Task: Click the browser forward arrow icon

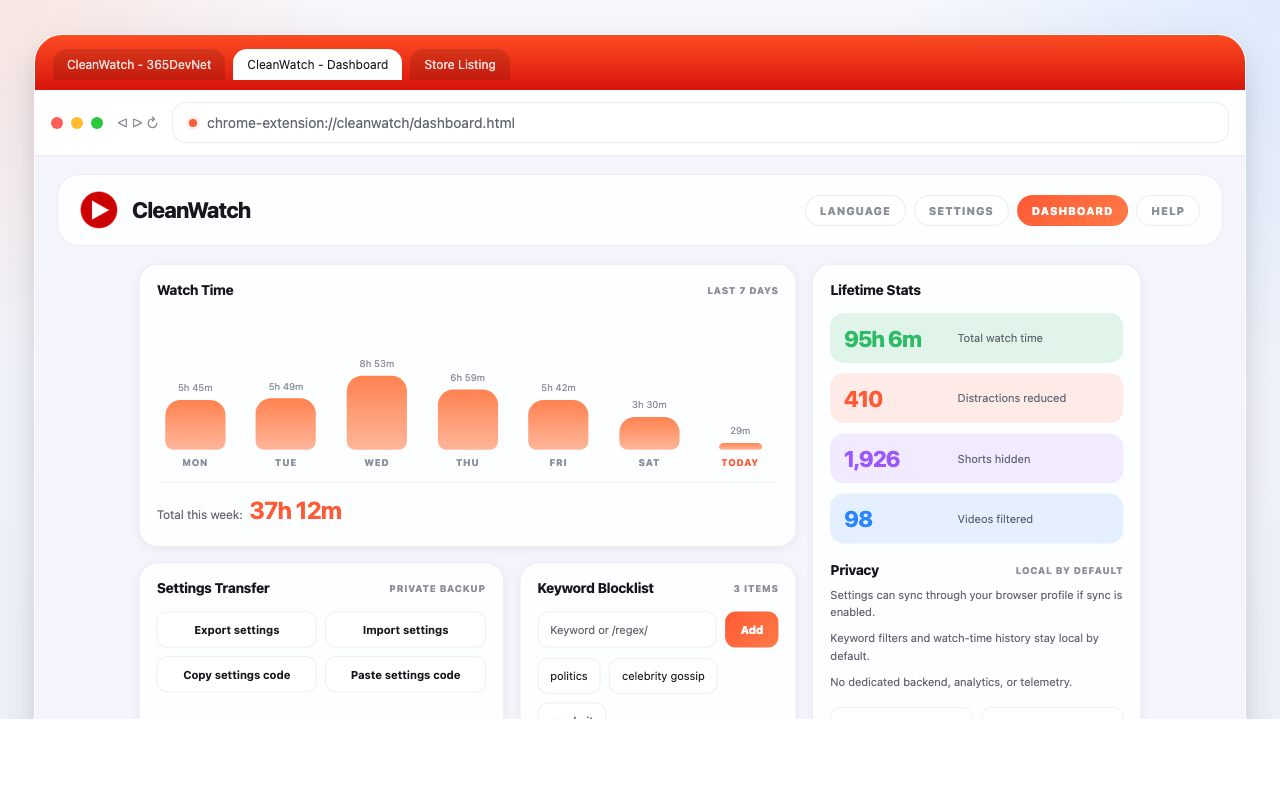Action: [137, 123]
